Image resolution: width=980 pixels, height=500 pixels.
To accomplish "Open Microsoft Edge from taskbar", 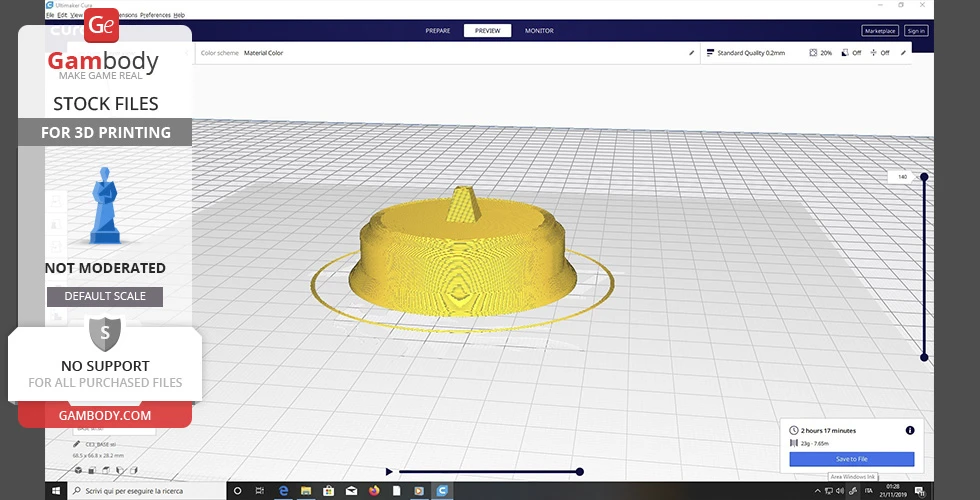I will point(282,491).
